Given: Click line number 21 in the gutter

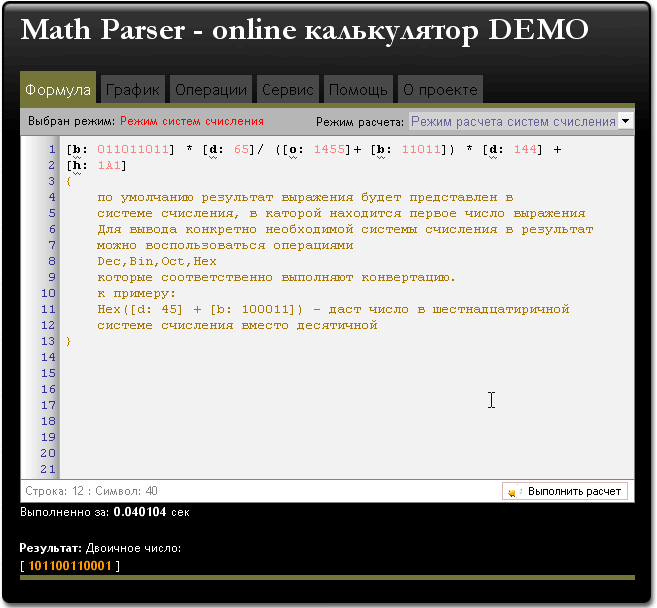Looking at the screenshot, I should [47, 469].
